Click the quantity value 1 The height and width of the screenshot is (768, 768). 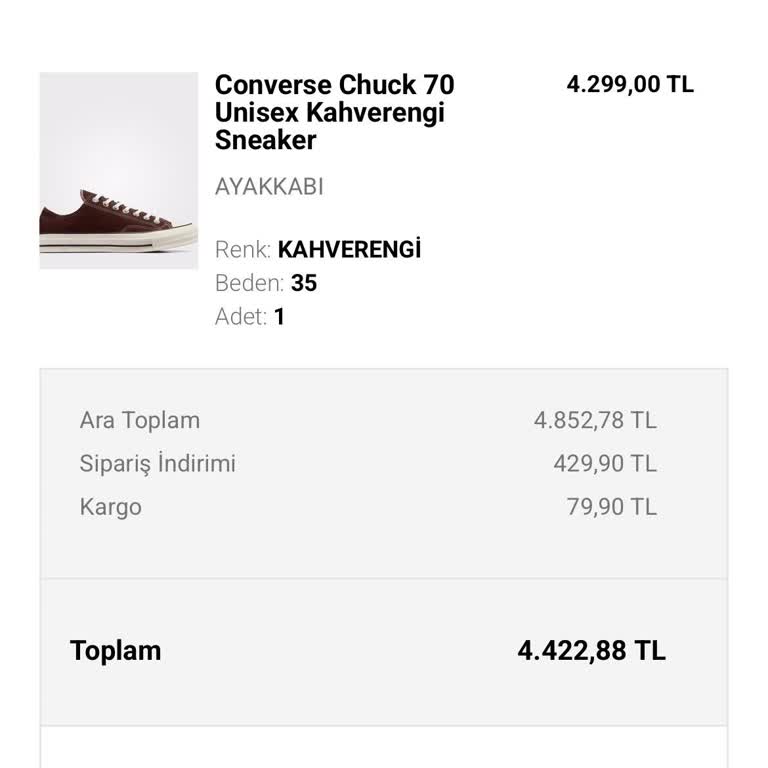[280, 317]
